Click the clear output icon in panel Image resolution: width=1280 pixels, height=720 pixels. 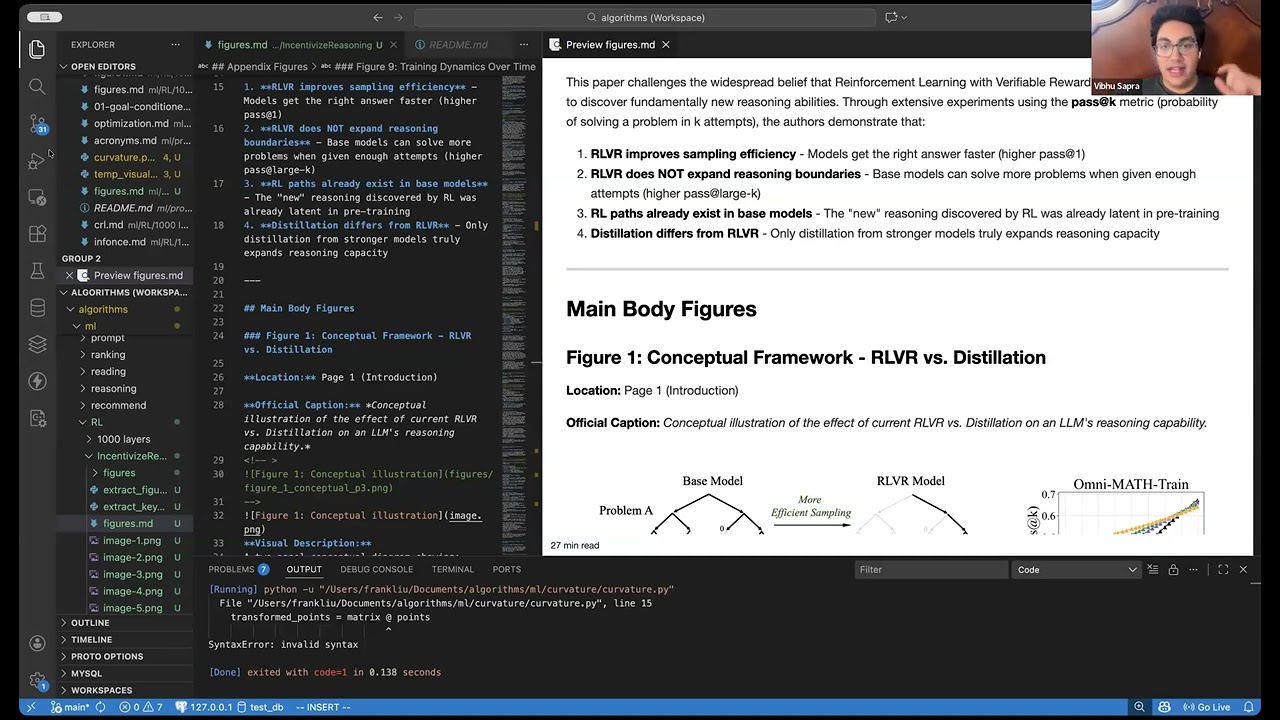(1153, 569)
